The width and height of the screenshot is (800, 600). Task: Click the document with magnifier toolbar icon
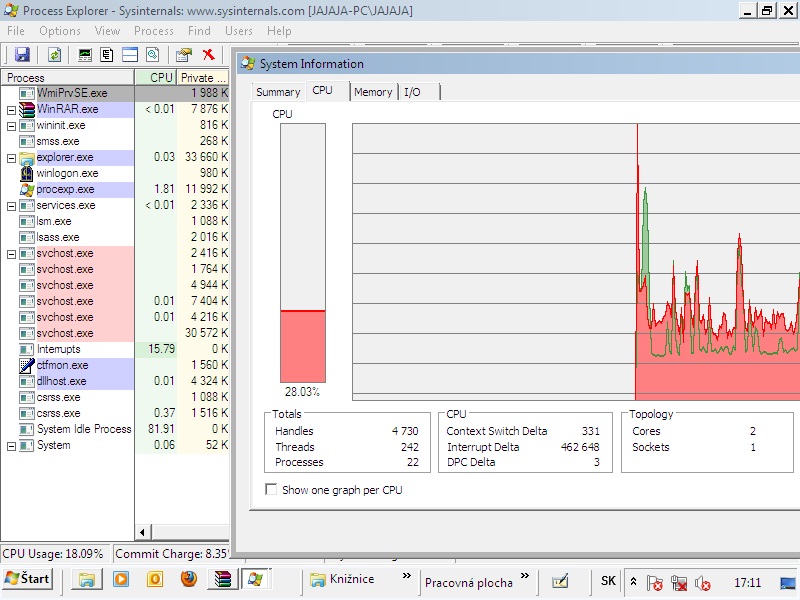(153, 55)
